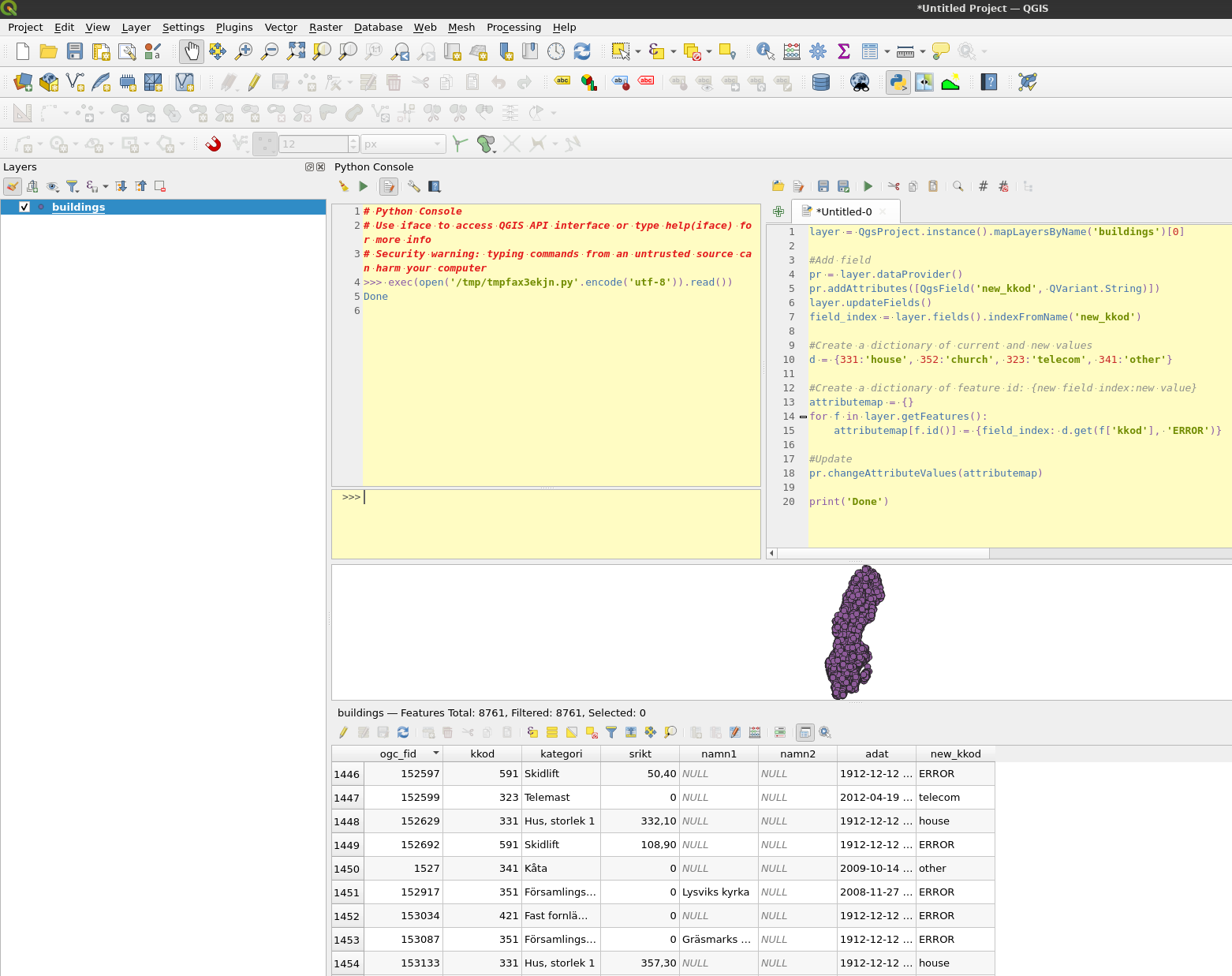This screenshot has width=1232, height=976.
Task: Run the script with green play icon in editor
Action: (868, 186)
